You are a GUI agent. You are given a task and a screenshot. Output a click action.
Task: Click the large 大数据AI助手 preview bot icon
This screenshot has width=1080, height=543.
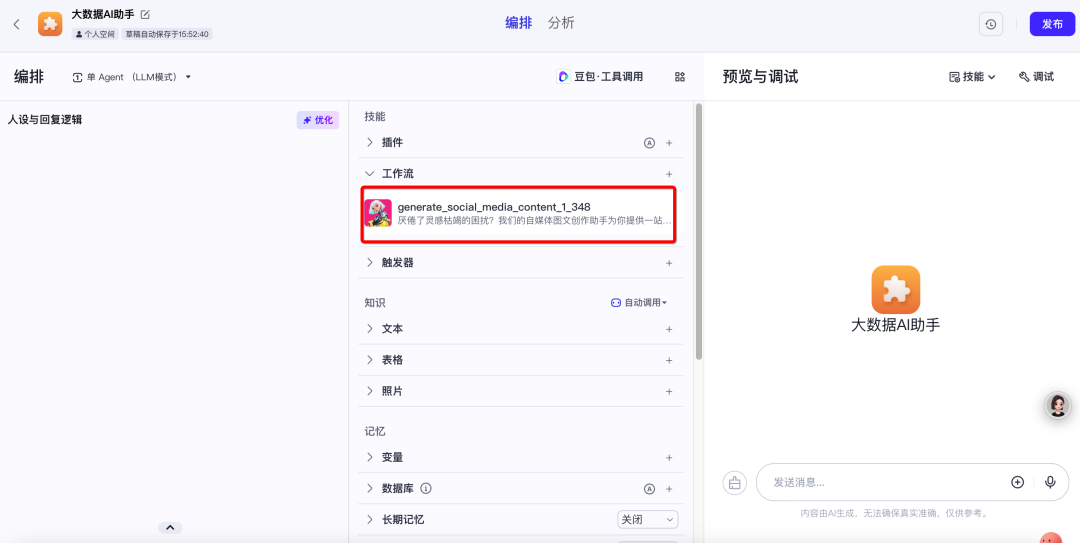[x=895, y=289]
